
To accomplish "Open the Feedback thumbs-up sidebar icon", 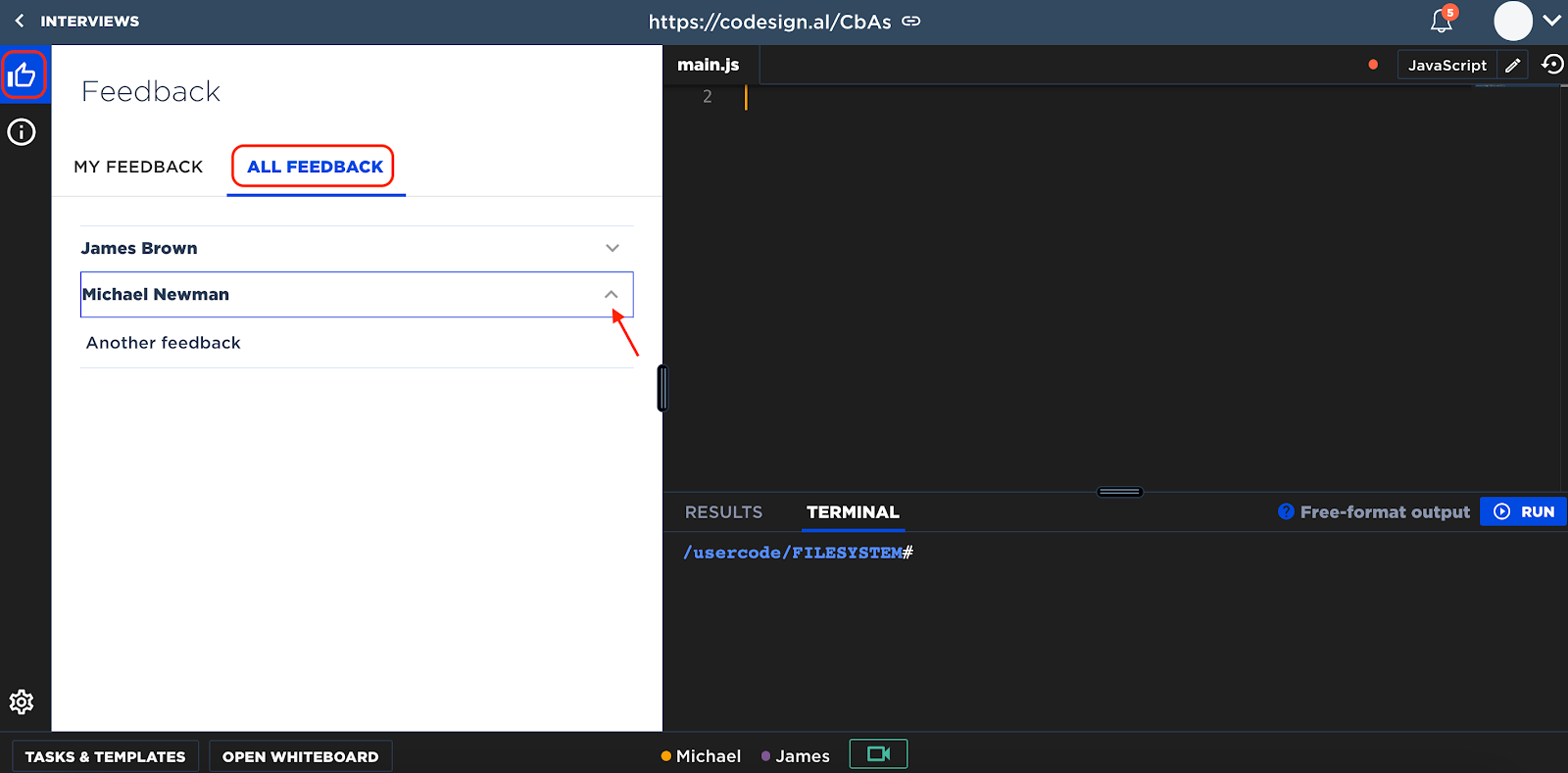I will tap(23, 74).
